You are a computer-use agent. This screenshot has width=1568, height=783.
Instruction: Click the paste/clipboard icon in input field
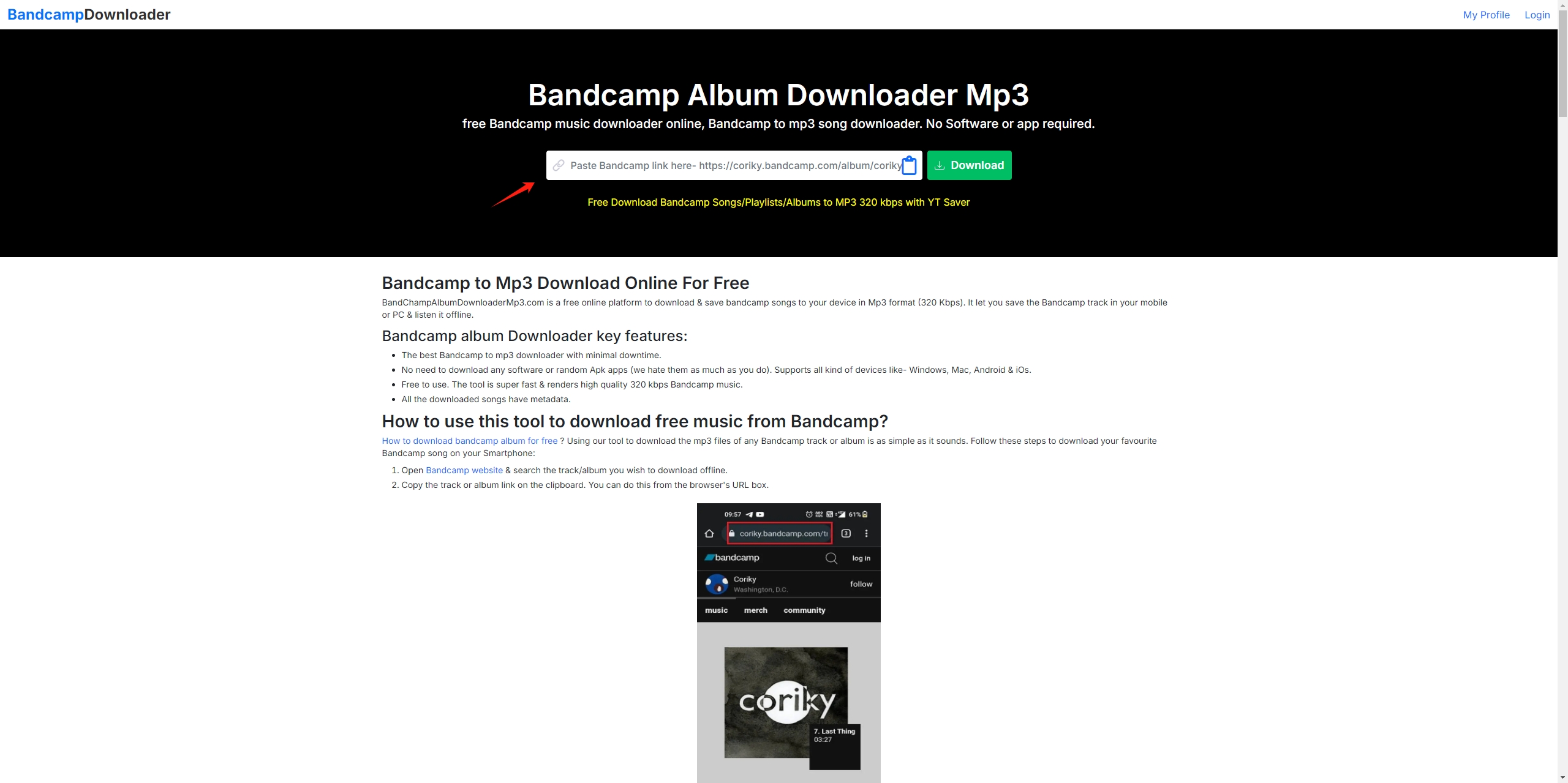click(x=909, y=165)
